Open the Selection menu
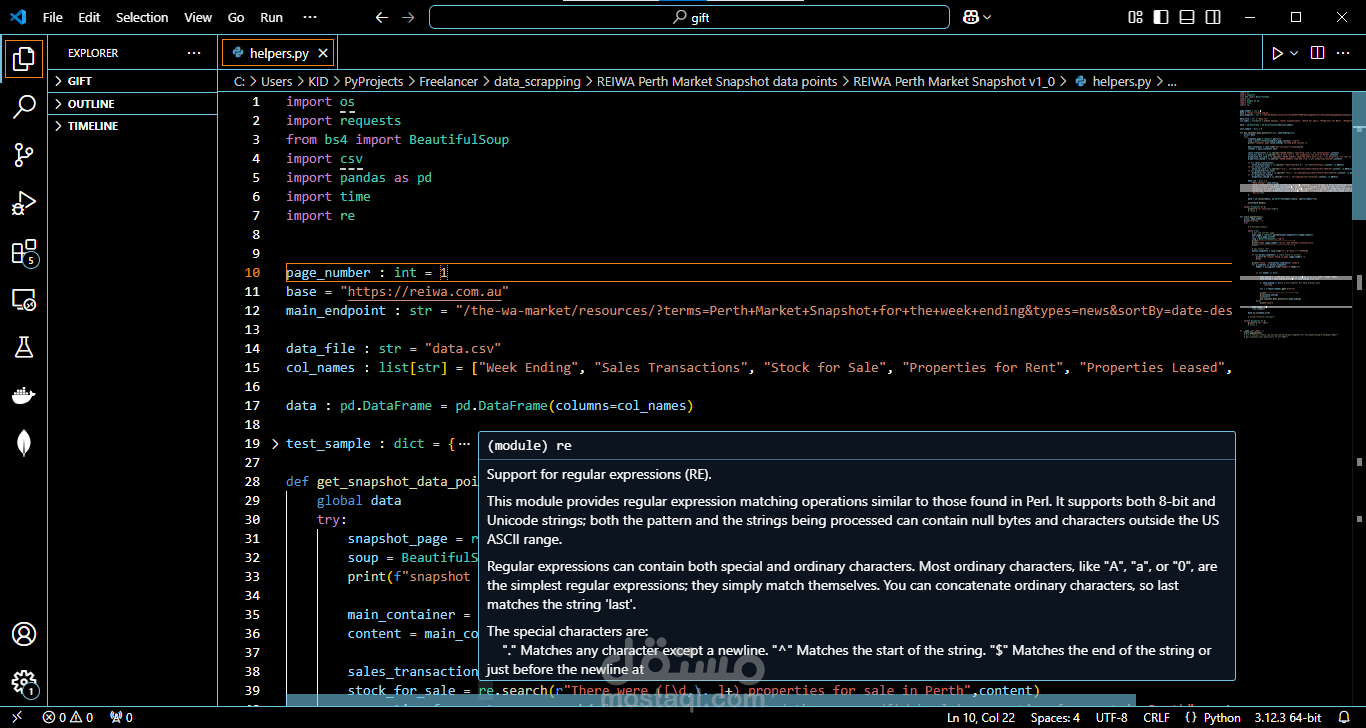This screenshot has height=728, width=1366. [142, 17]
